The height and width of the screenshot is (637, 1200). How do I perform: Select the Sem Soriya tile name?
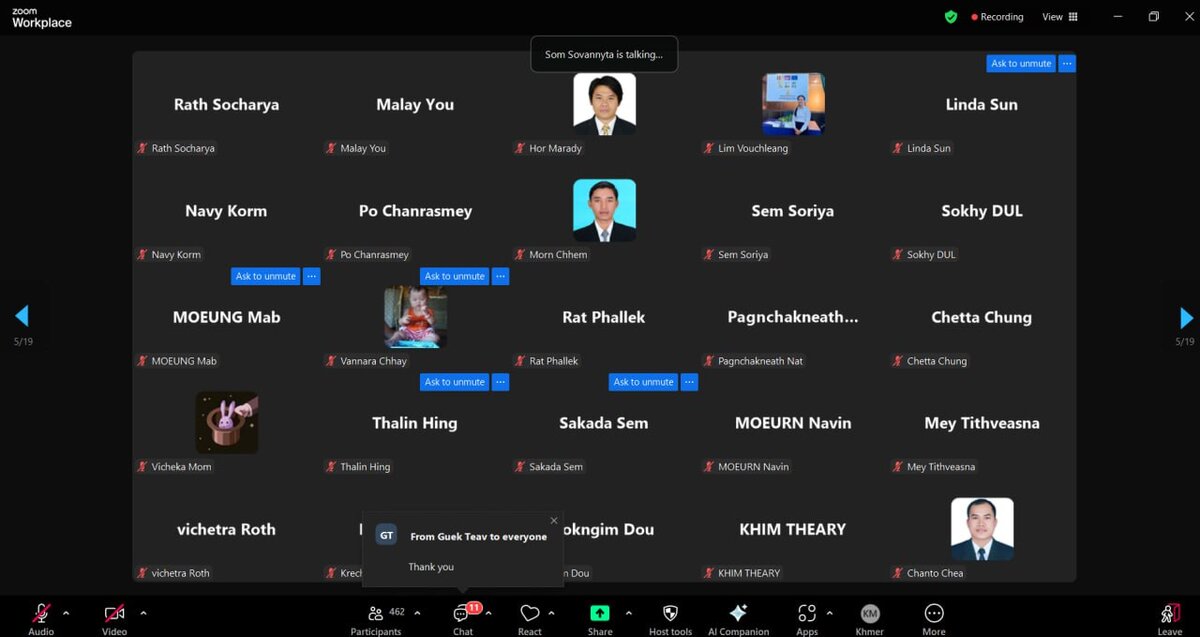pyautogui.click(x=793, y=211)
